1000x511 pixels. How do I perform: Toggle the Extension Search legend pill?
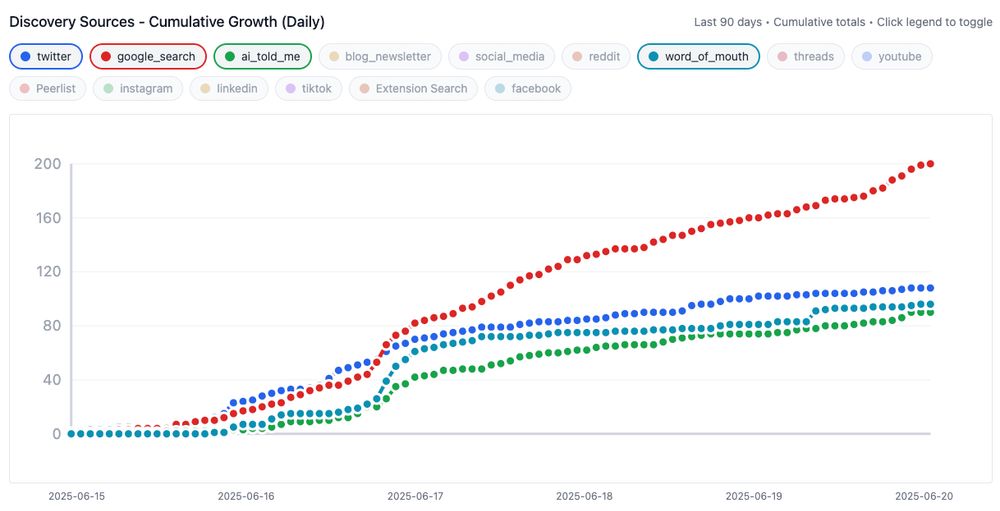pyautogui.click(x=413, y=89)
